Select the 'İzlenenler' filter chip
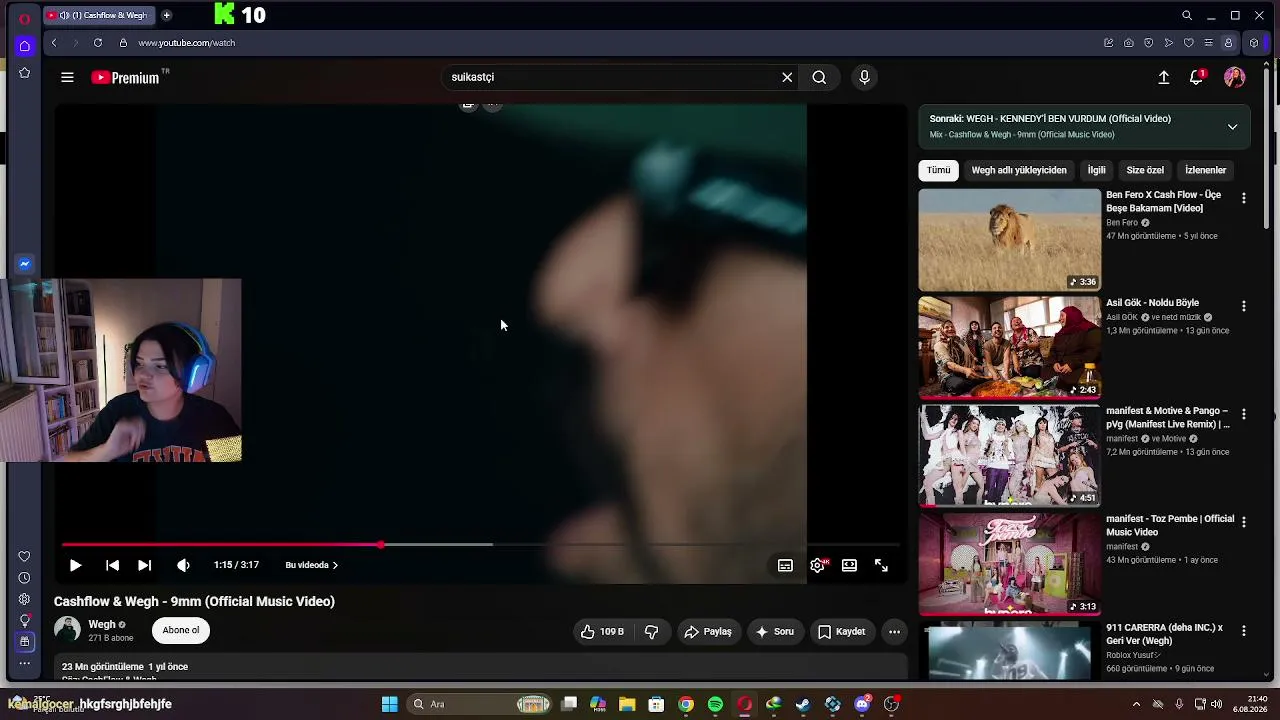The height and width of the screenshot is (720, 1280). (1205, 170)
